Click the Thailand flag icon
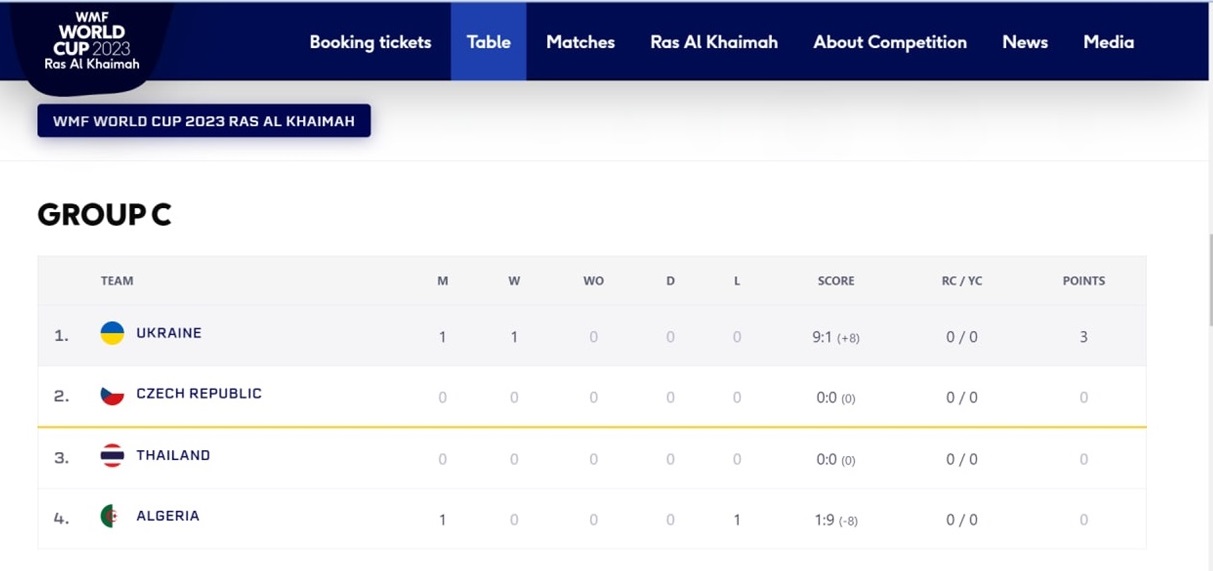1213x571 pixels. pyautogui.click(x=112, y=456)
